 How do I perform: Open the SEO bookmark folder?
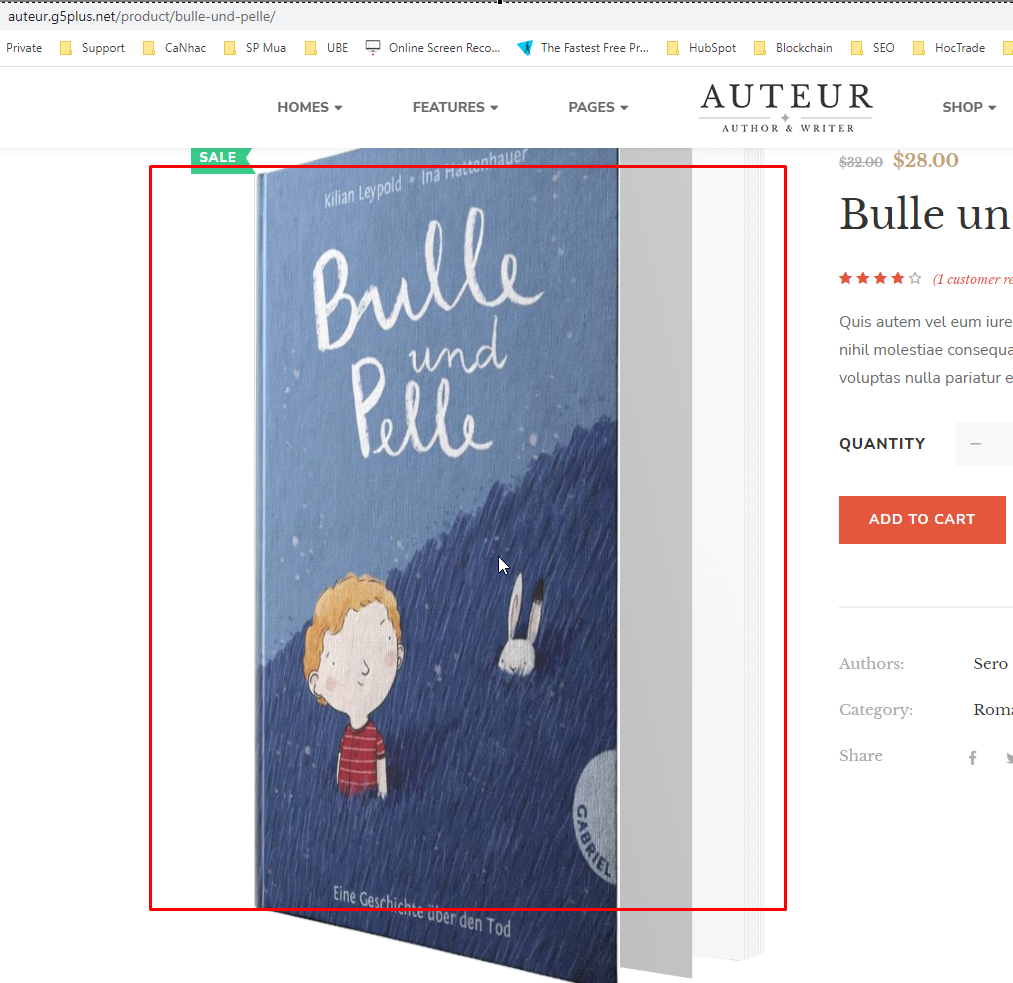[x=872, y=48]
